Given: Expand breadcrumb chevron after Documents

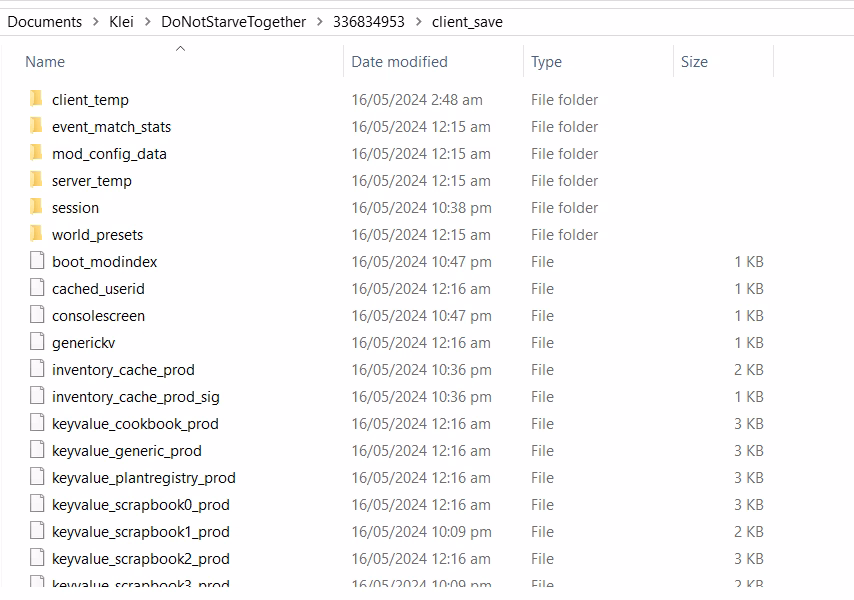Looking at the screenshot, I should click(96, 22).
